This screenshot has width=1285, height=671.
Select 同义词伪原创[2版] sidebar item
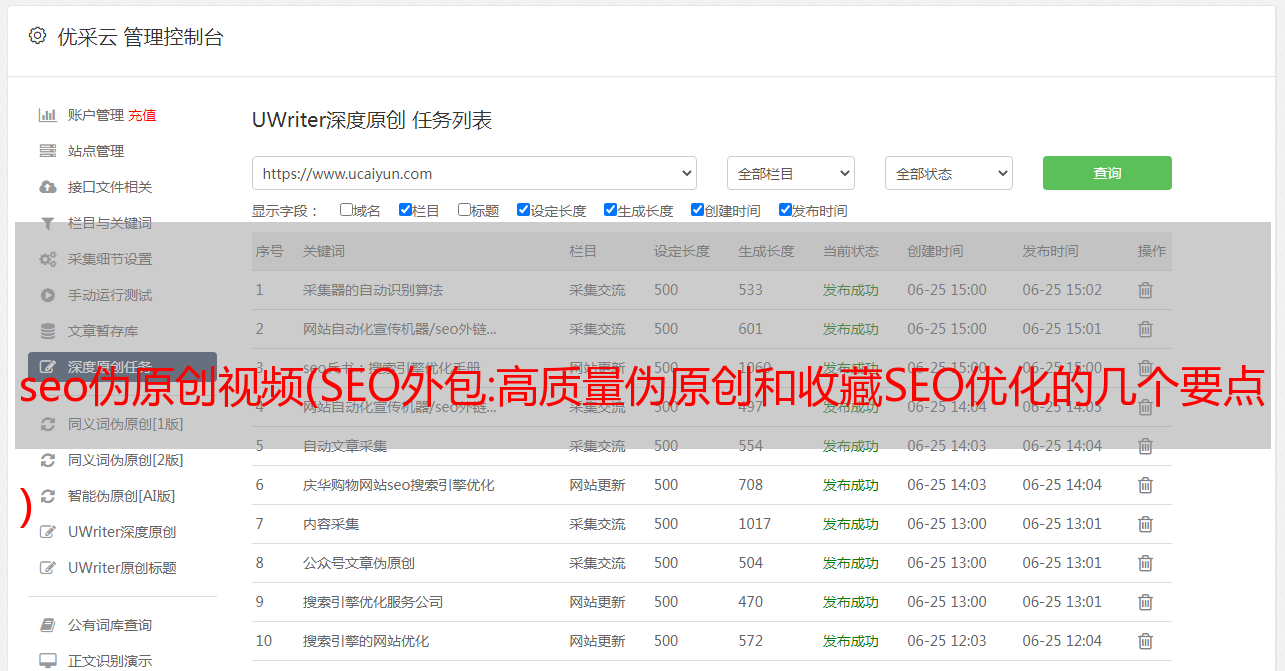pos(125,460)
